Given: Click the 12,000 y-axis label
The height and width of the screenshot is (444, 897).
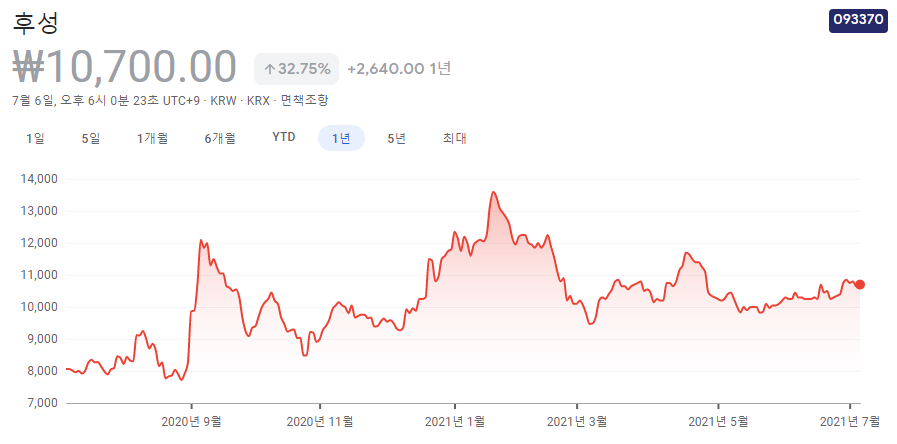Looking at the screenshot, I should pyautogui.click(x=40, y=243).
